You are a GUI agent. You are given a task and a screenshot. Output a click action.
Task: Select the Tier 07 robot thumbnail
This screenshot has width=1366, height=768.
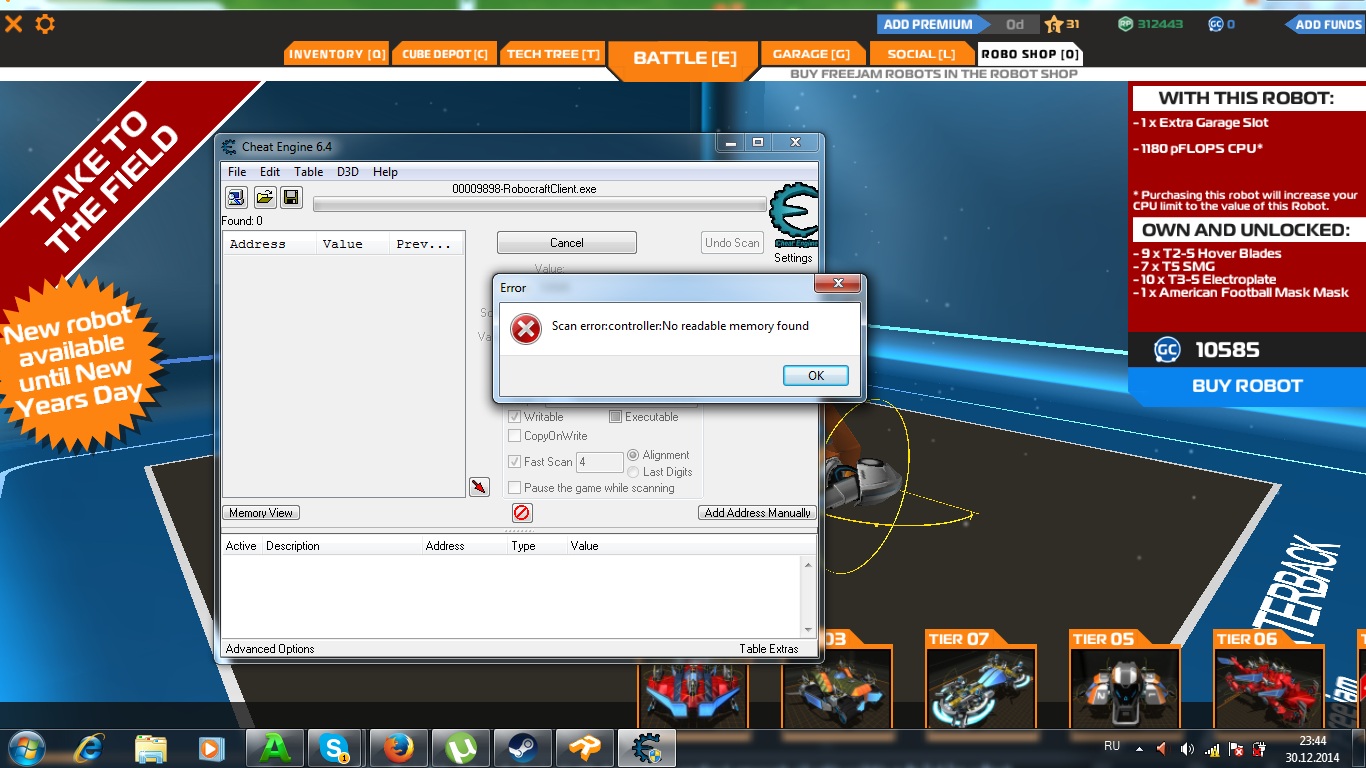[979, 687]
